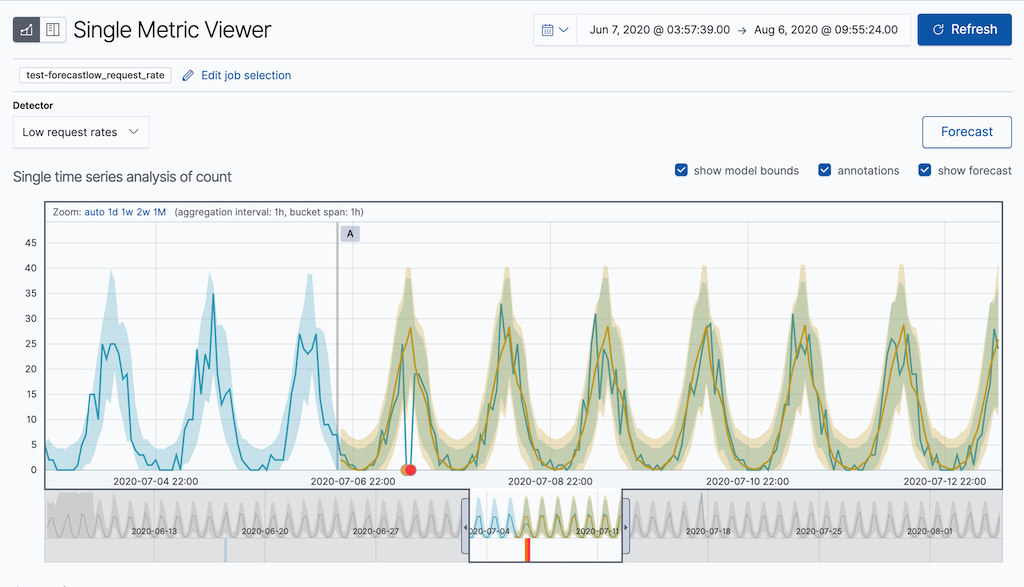Click the right chevron on the timeline brush
1024x587 pixels.
point(627,527)
